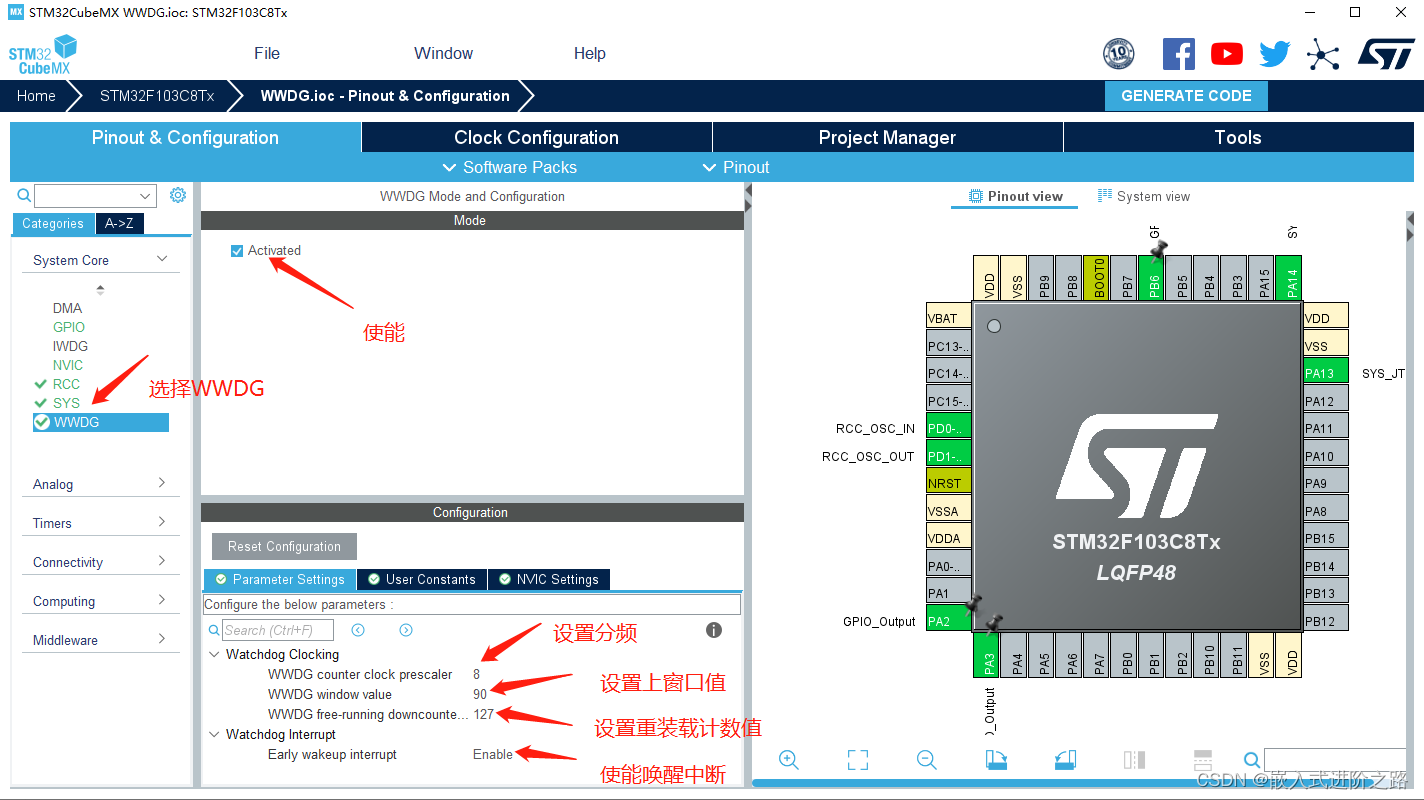Click the horizontal split/flip icon

coord(1203,760)
